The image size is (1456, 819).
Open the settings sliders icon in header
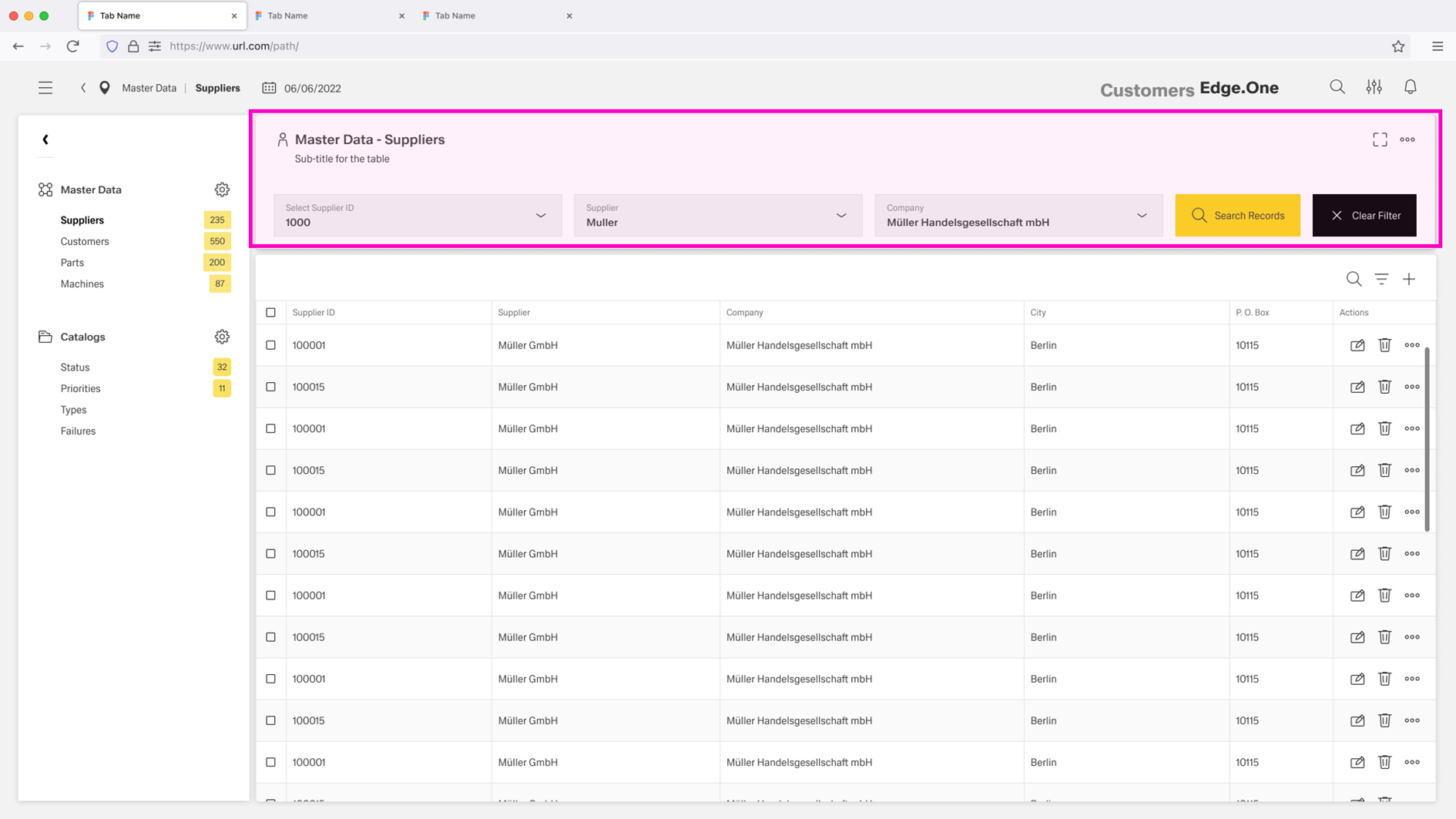1374,88
